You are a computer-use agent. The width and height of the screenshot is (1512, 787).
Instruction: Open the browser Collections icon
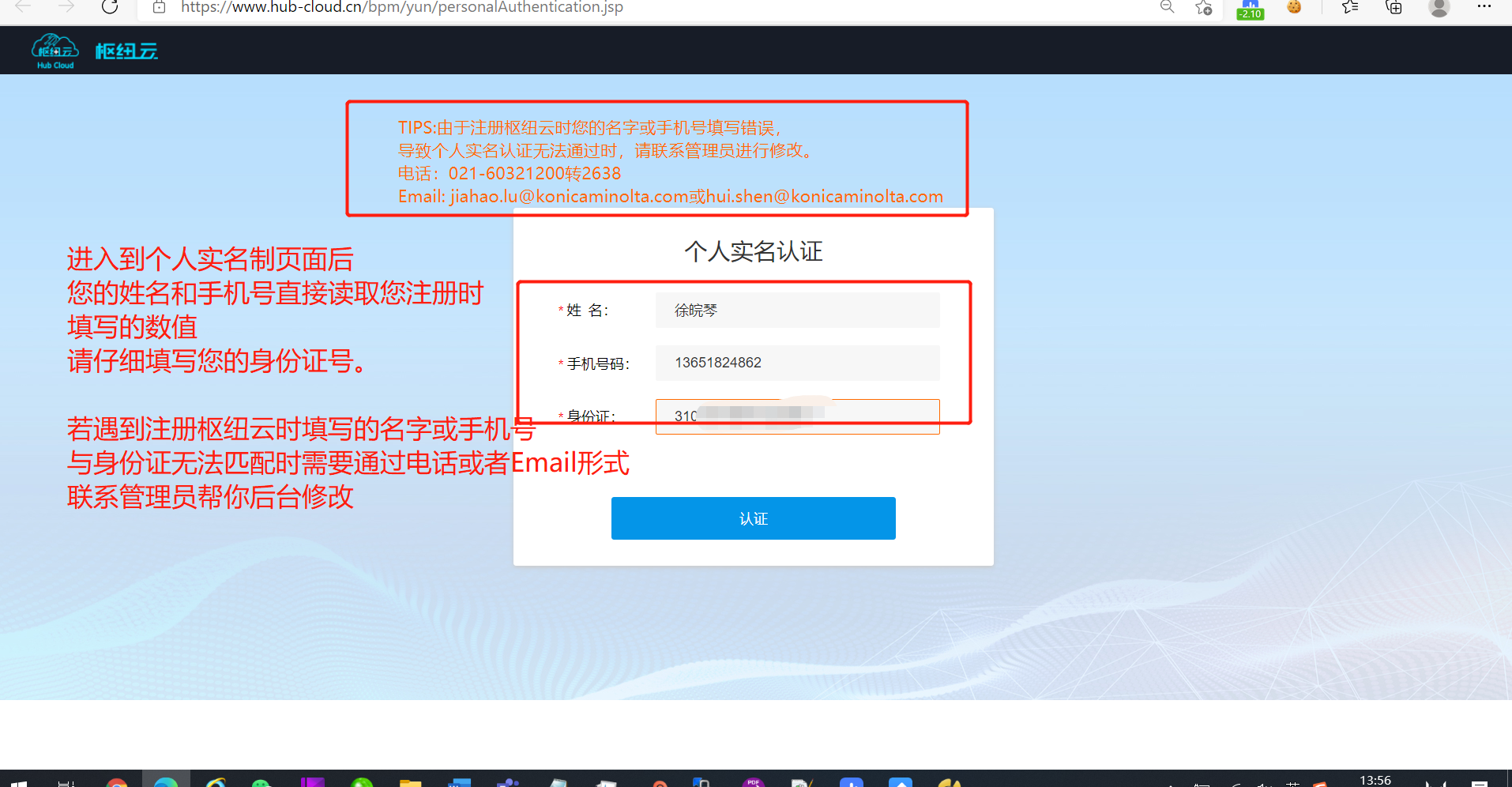coord(1394,7)
